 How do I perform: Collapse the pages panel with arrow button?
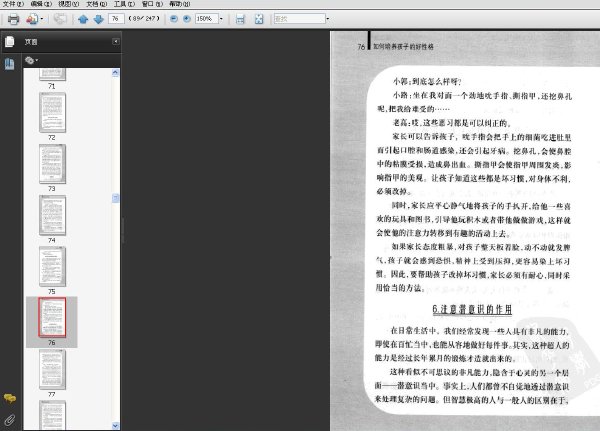coord(116,41)
